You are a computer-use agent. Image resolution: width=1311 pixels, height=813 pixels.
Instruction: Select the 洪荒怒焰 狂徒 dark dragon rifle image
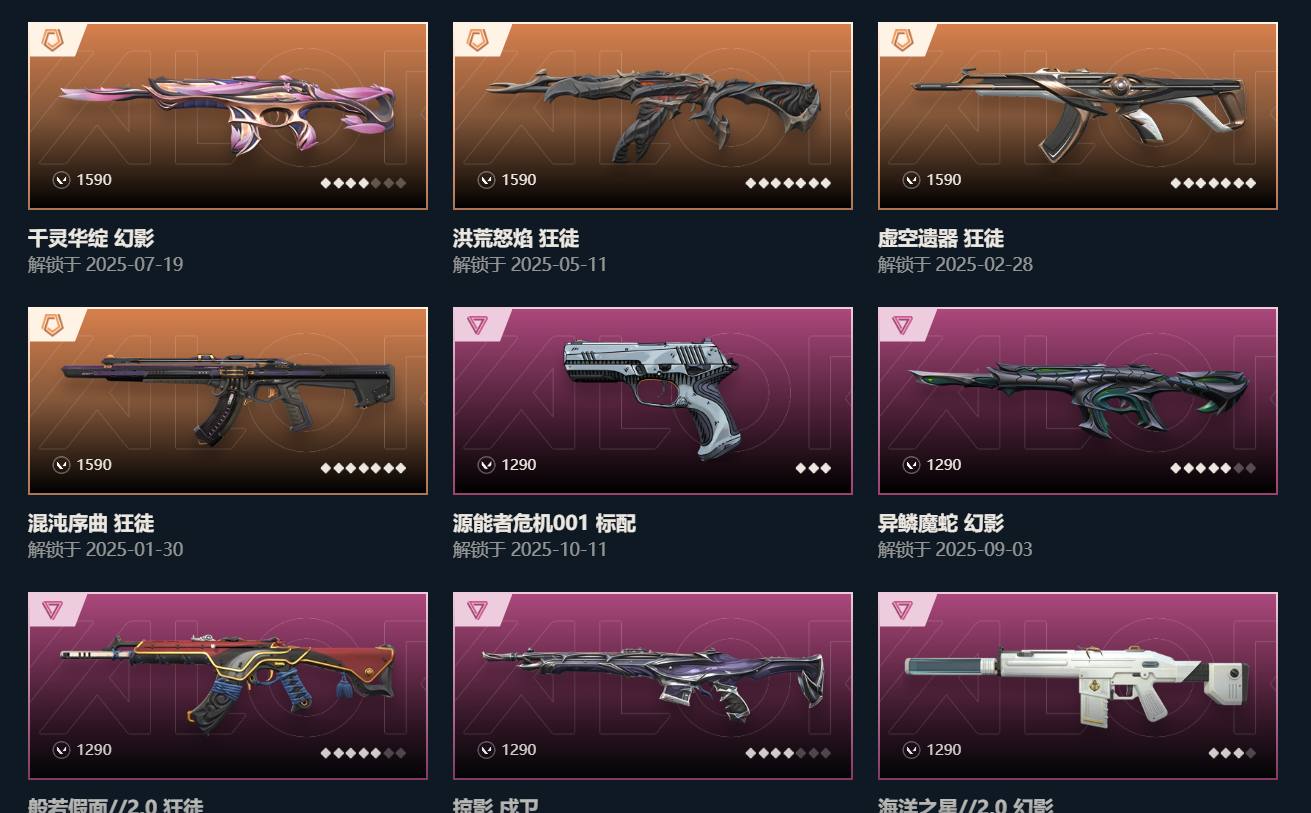point(653,116)
